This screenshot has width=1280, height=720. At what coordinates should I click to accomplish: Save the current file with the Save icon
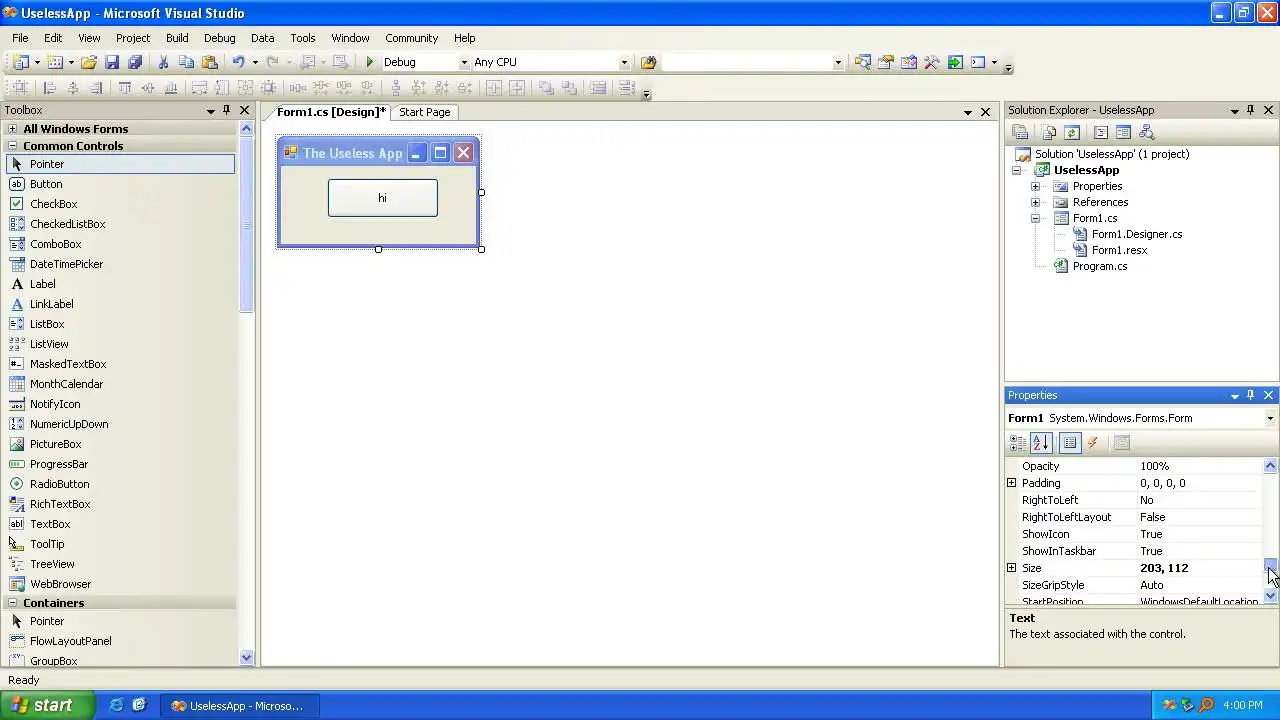112,62
